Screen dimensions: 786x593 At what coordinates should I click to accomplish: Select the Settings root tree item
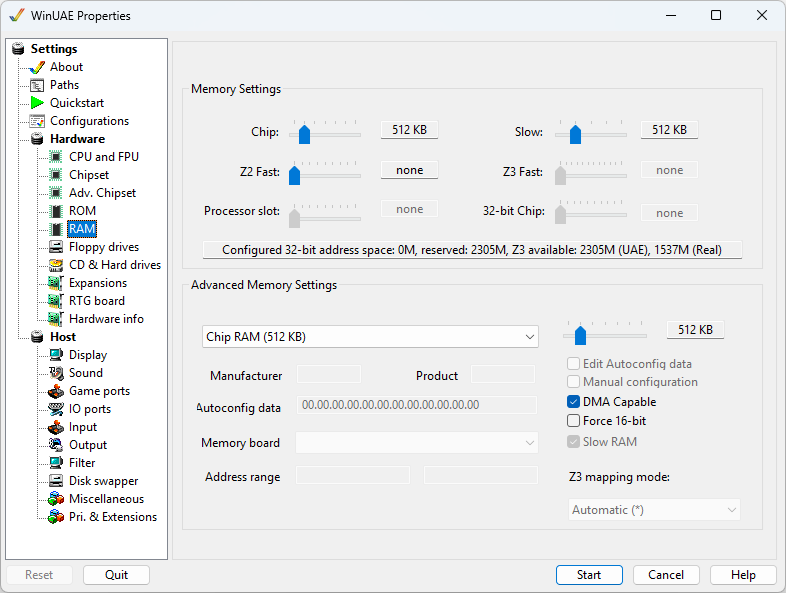coord(54,49)
